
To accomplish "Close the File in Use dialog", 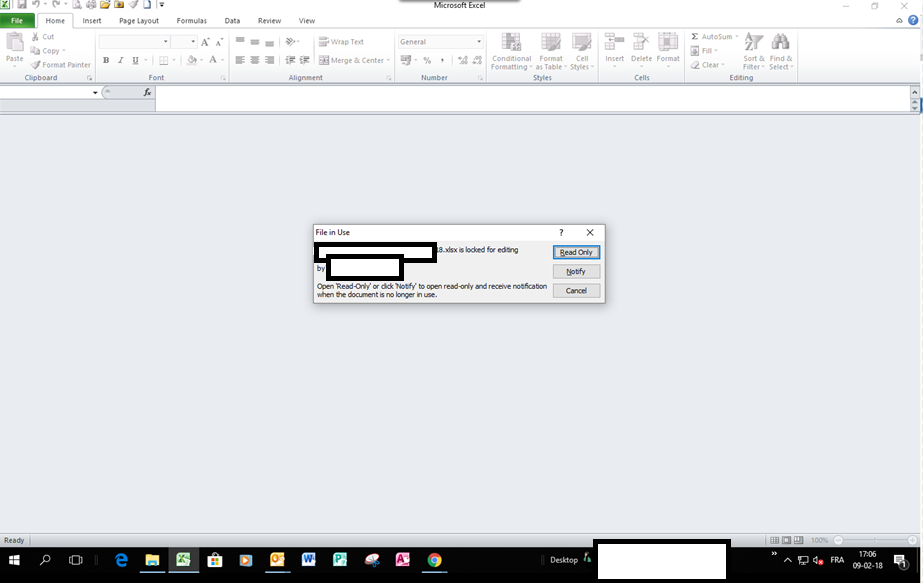I will click(x=590, y=232).
